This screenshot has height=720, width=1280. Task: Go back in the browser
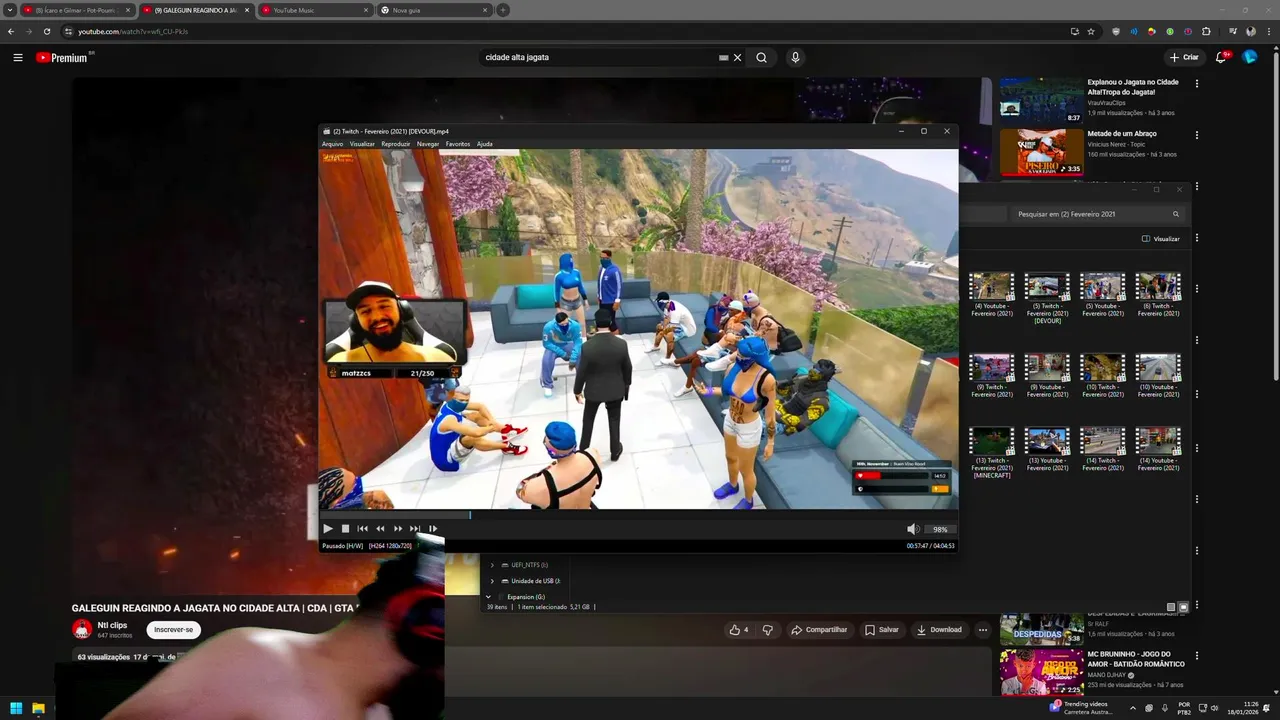[11, 31]
